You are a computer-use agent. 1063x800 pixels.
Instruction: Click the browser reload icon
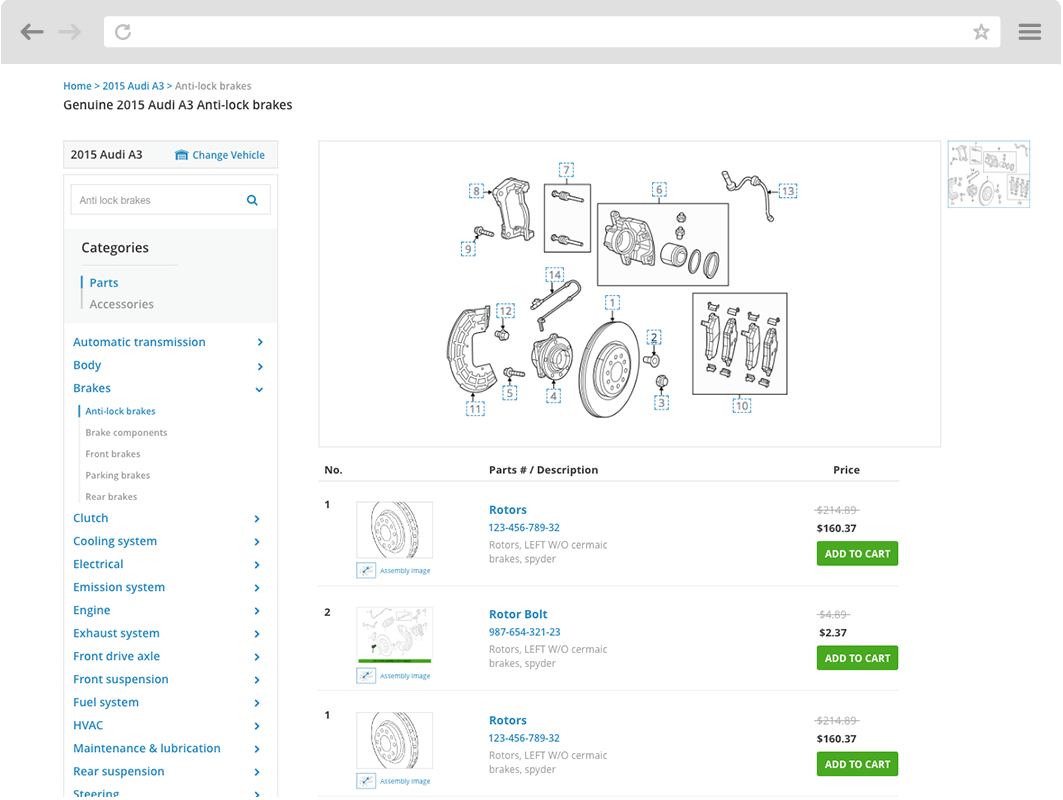(x=123, y=32)
